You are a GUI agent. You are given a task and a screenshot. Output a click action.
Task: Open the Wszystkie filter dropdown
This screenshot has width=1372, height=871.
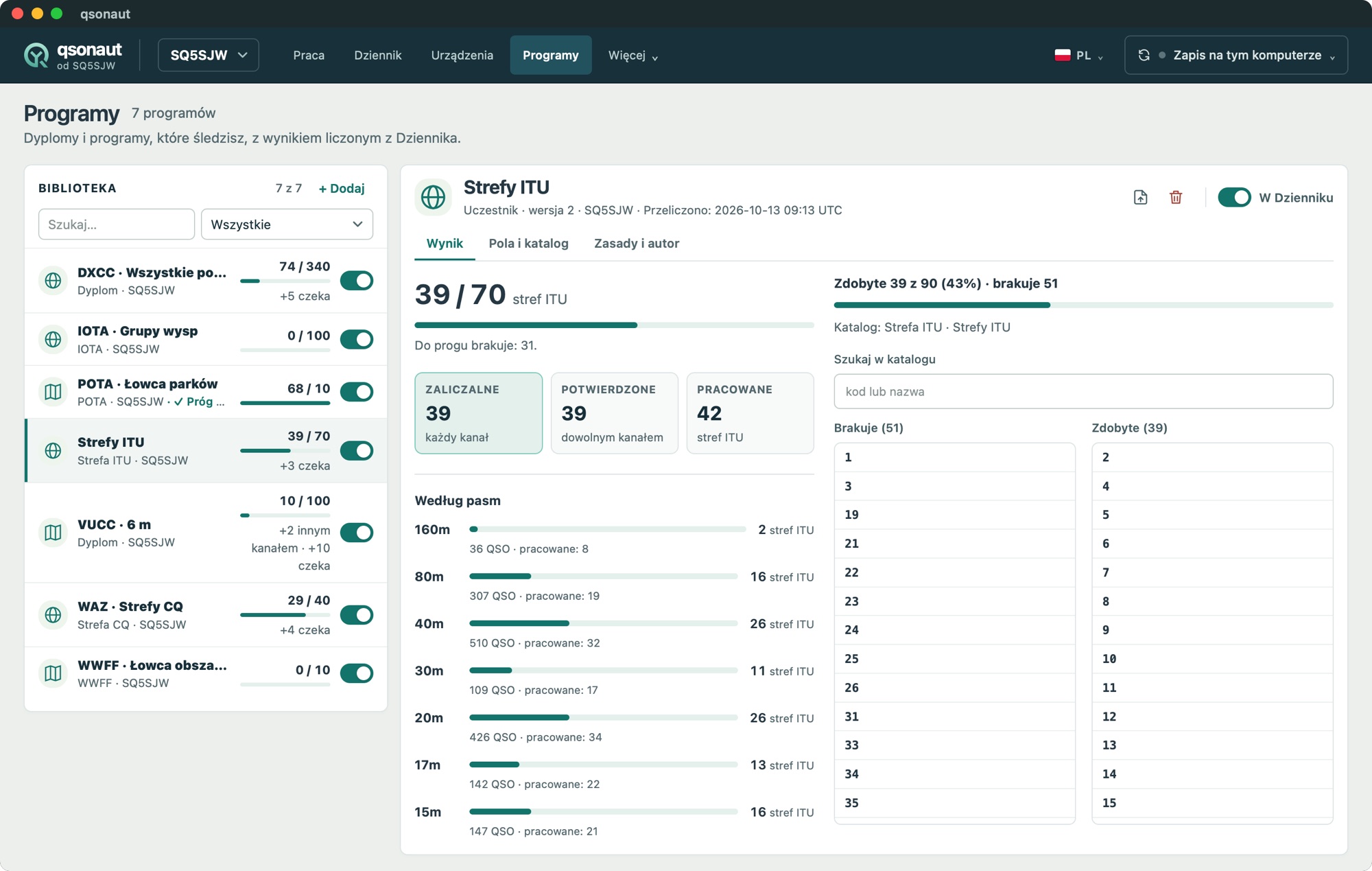pos(287,224)
